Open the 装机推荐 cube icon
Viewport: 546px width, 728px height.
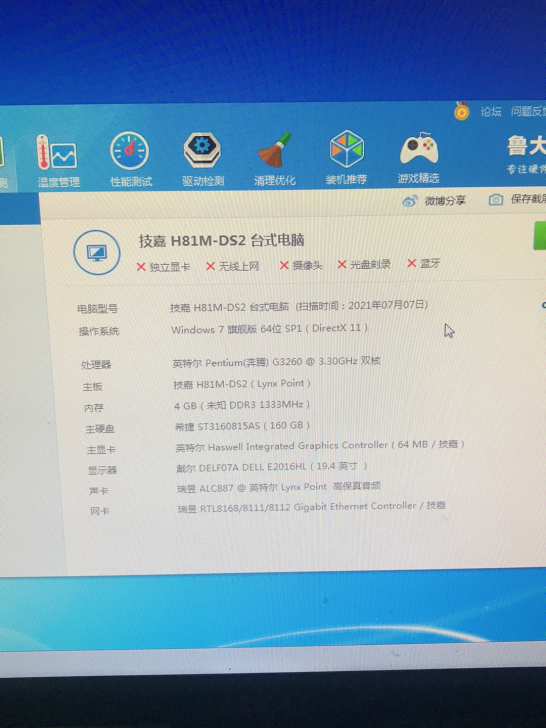(346, 149)
